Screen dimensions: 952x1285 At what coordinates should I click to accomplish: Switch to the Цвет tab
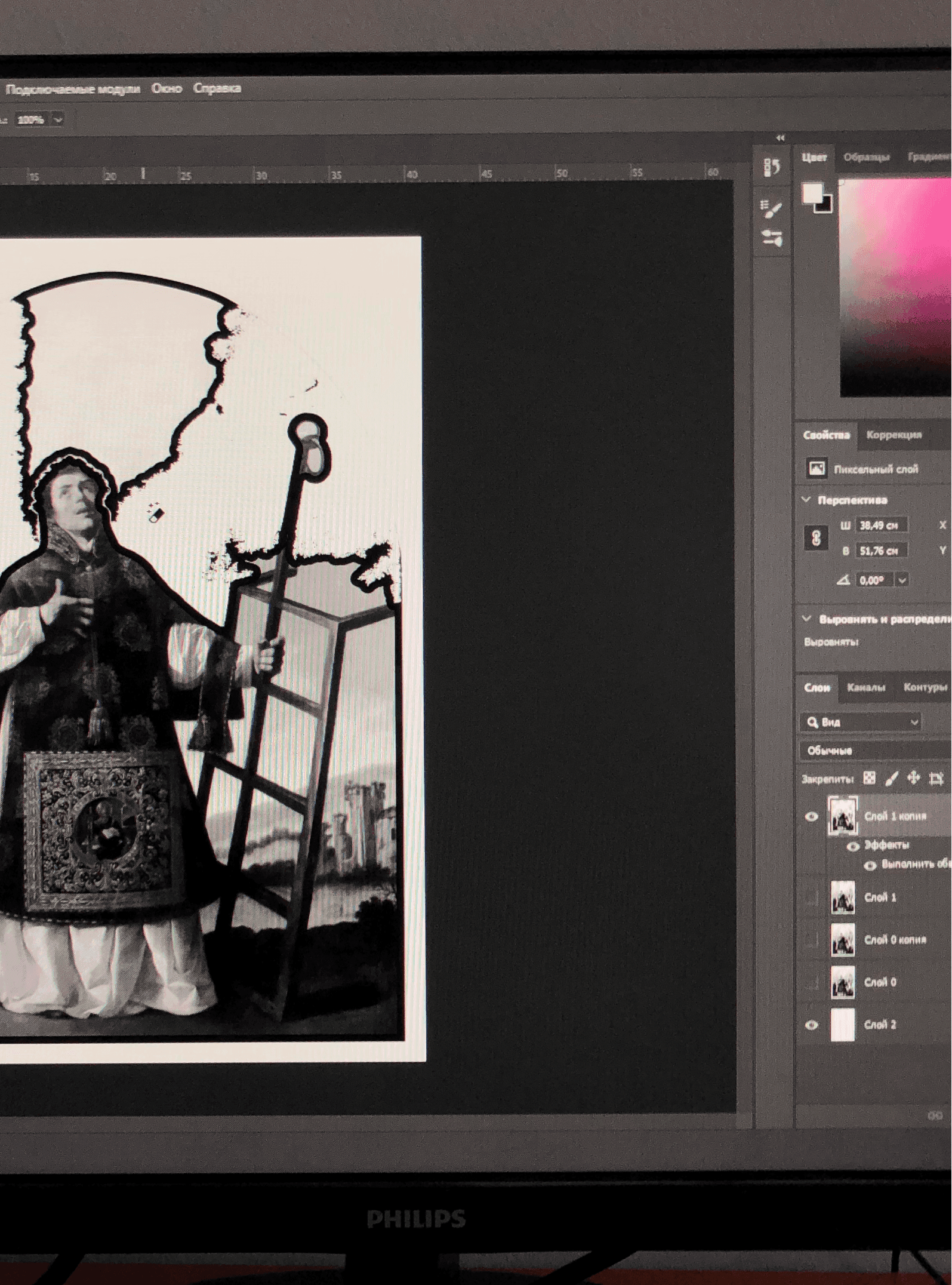814,157
